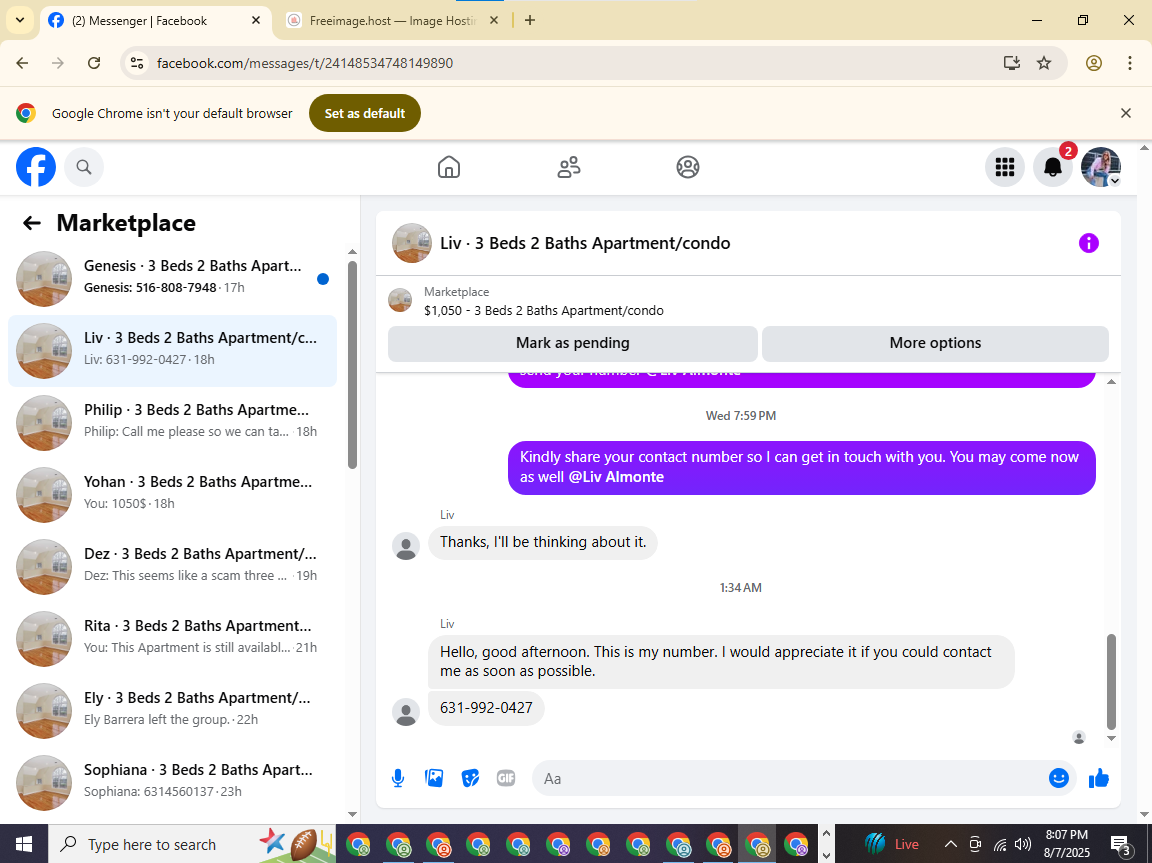
Task: Click the @Liv Almonte mention
Action: click(616, 477)
